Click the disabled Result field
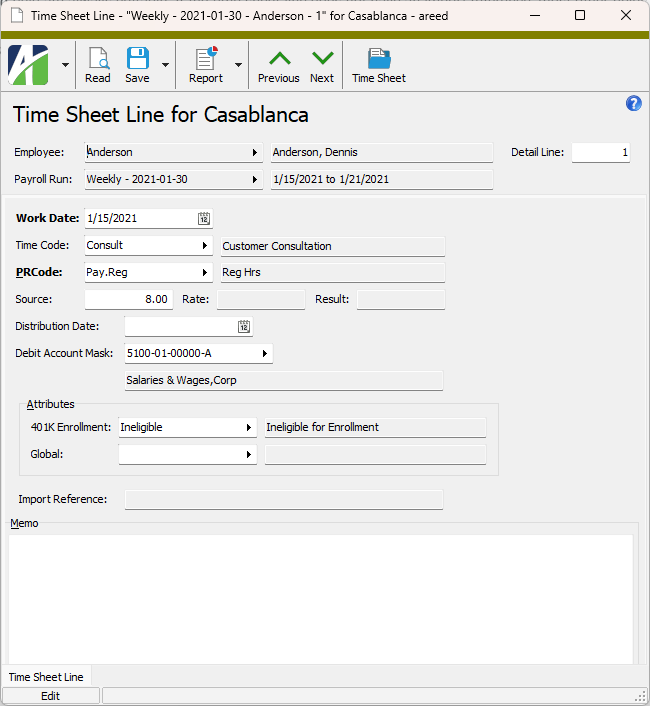 pyautogui.click(x=401, y=299)
